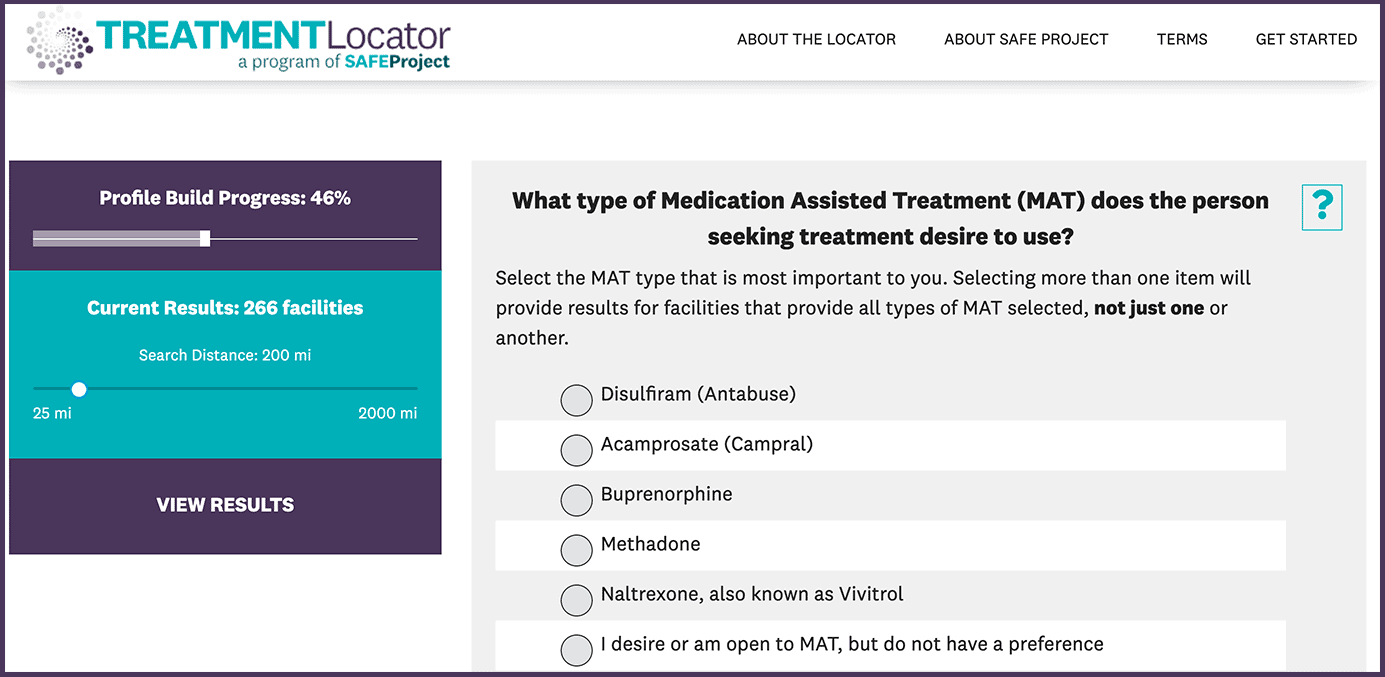Click the Profile Build Progress heading
The height and width of the screenshot is (677, 1385).
[225, 198]
